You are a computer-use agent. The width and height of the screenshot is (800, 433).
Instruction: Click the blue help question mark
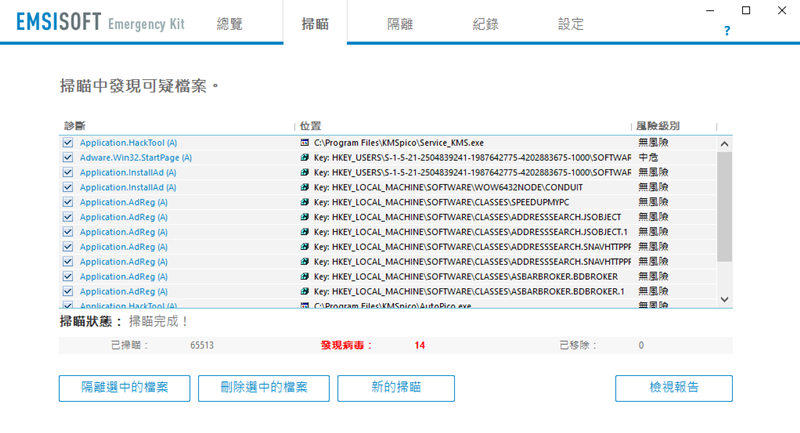click(x=727, y=31)
